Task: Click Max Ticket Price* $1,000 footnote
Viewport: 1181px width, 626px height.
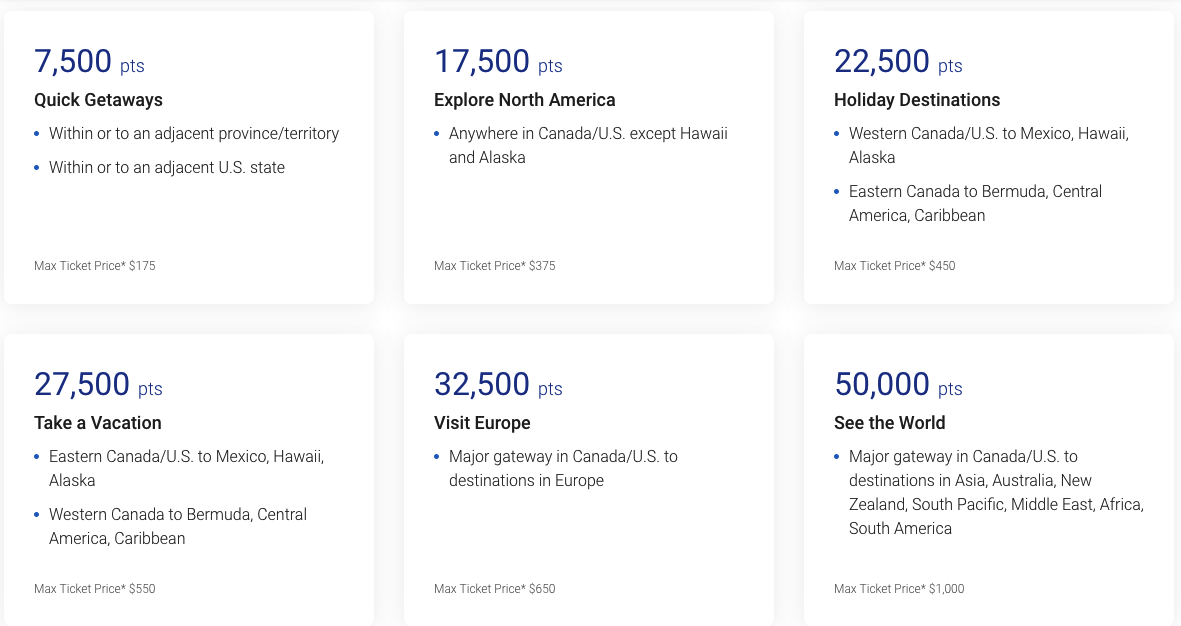Action: (x=899, y=589)
